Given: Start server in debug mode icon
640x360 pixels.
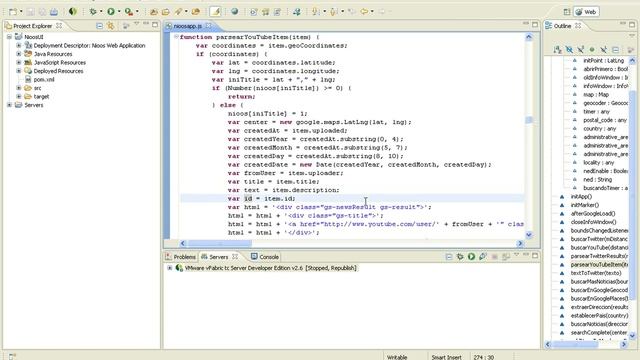Looking at the screenshot, I should [460, 257].
